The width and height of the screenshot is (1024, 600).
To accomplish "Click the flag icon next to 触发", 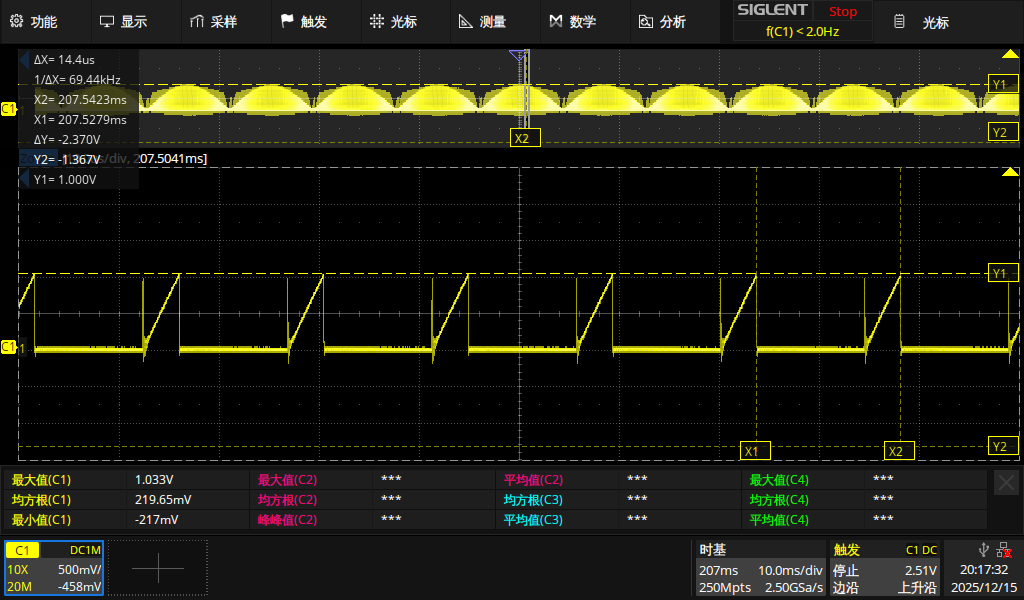I will coord(287,22).
